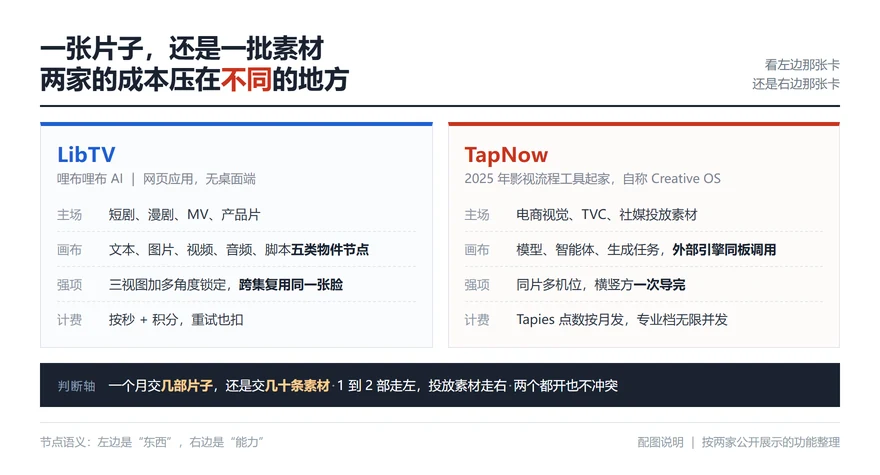Click the '主场' label in TapNow card

[x=477, y=214]
